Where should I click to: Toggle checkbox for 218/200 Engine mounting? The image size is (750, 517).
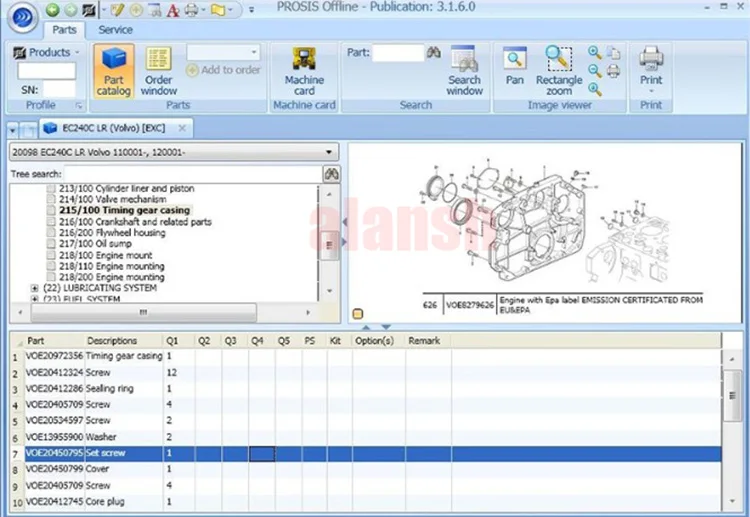point(51,277)
